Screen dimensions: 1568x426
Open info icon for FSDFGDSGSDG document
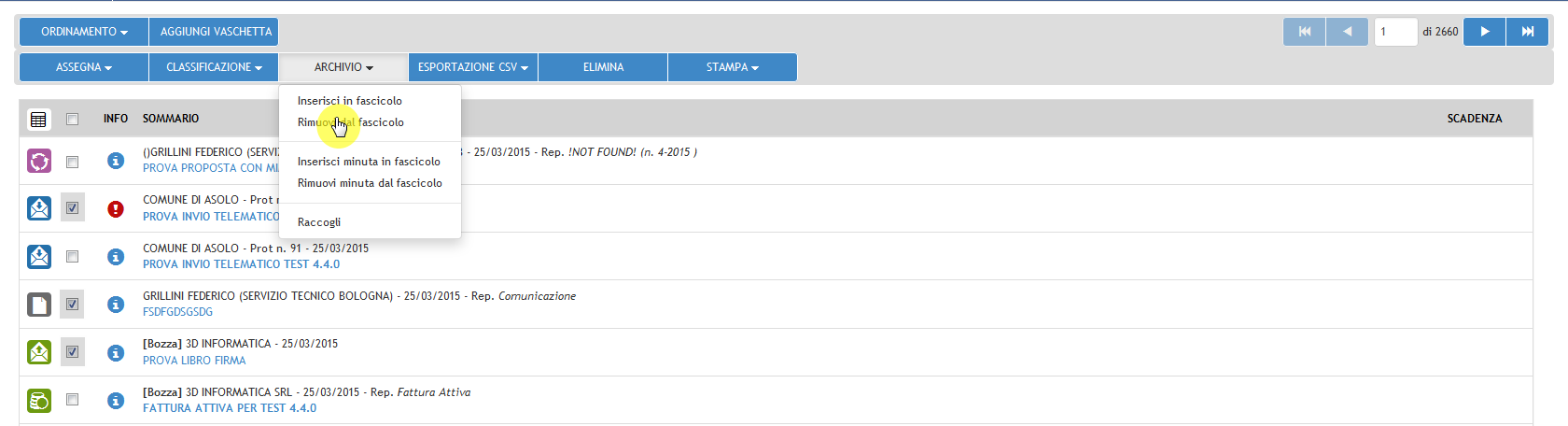point(116,305)
